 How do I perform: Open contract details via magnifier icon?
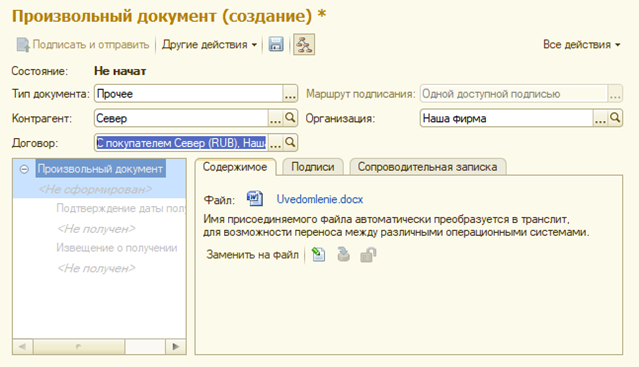pyautogui.click(x=290, y=143)
